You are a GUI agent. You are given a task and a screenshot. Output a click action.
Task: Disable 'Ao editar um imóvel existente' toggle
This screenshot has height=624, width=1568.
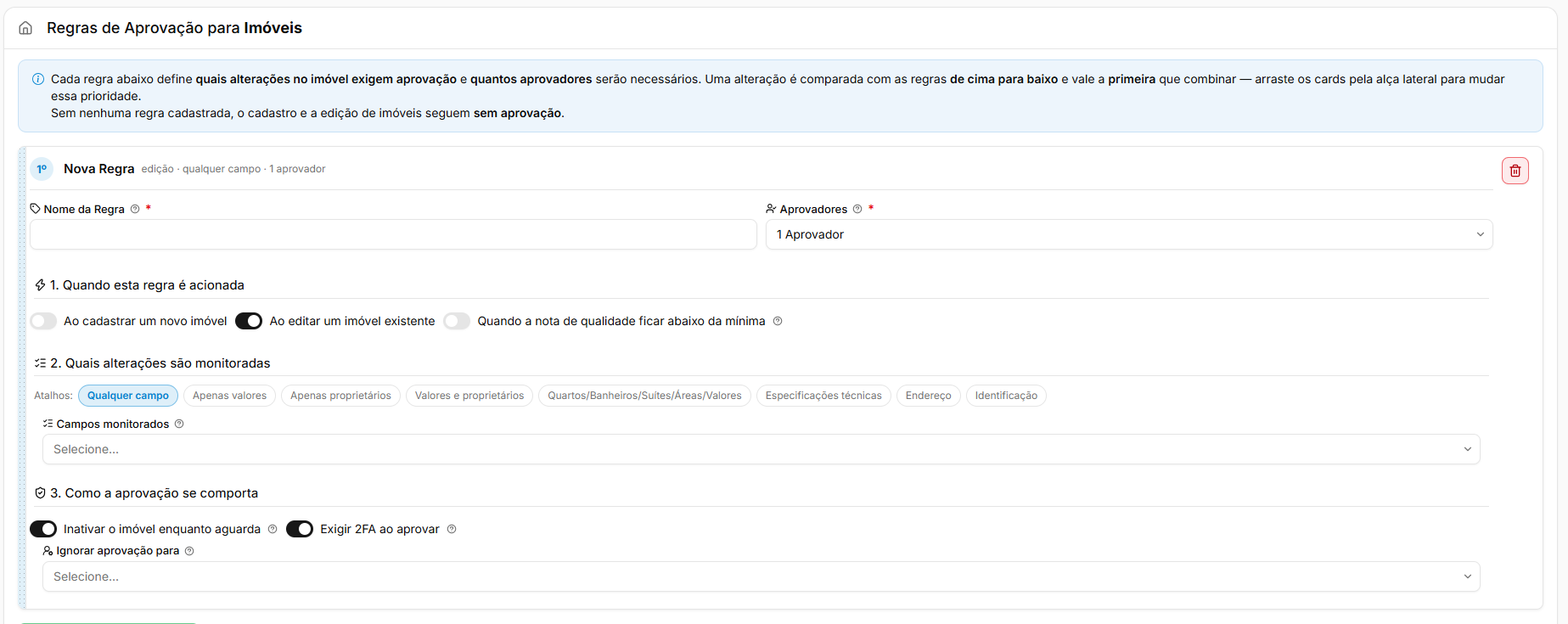click(x=249, y=321)
